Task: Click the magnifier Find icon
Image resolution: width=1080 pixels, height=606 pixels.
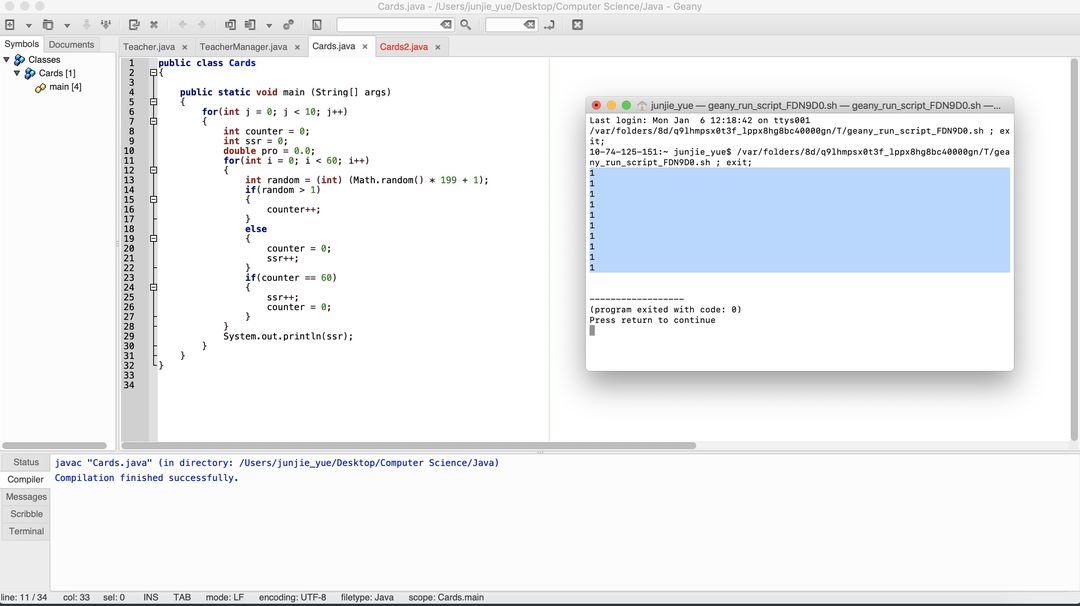Action: point(466,25)
